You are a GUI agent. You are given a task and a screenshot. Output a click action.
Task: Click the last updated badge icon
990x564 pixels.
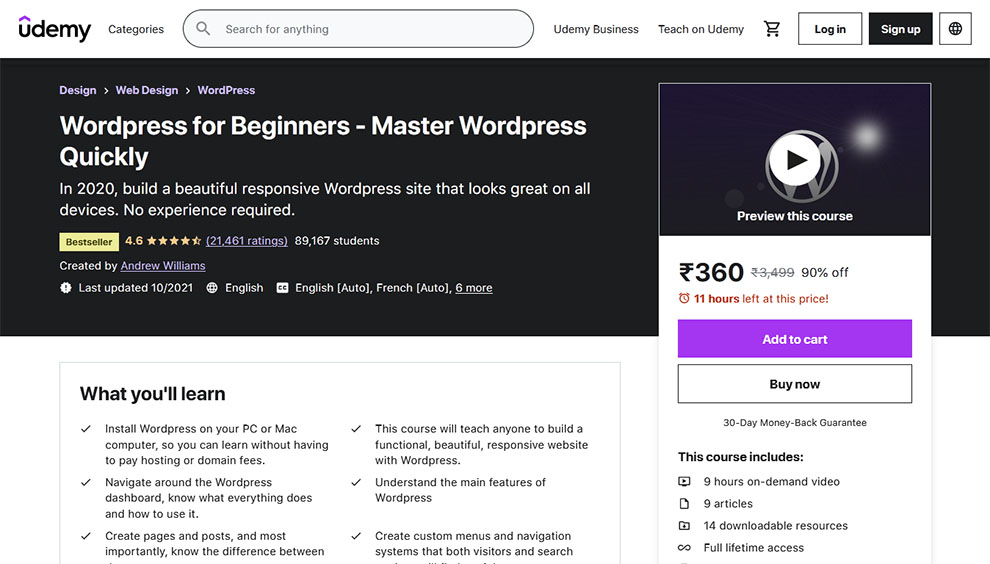click(x=66, y=288)
